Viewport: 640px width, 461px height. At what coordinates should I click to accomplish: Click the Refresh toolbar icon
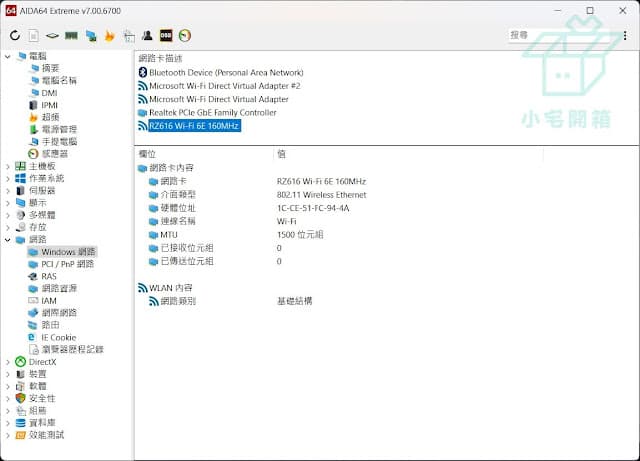[x=15, y=36]
